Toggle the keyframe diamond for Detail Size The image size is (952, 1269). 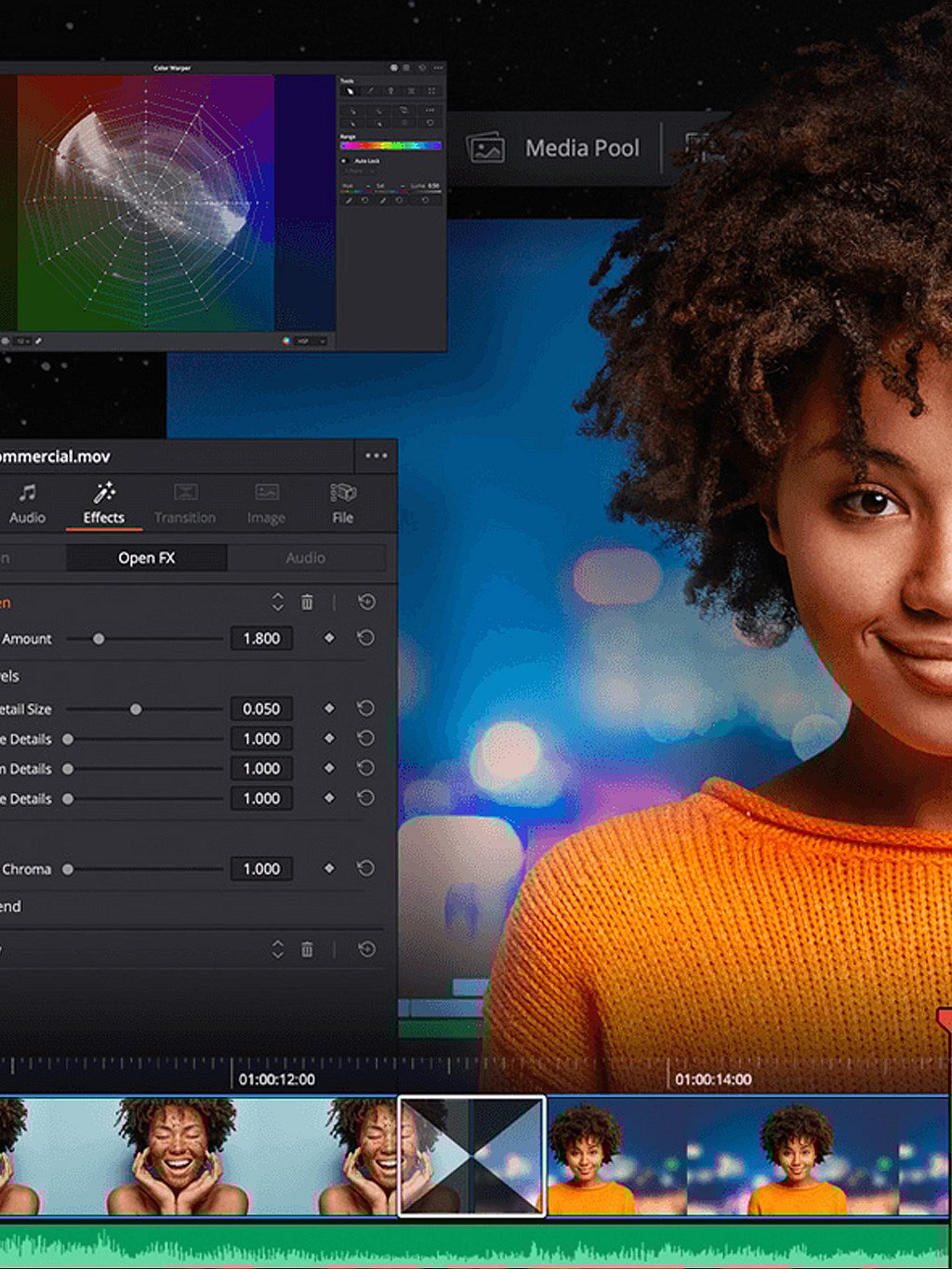click(x=329, y=707)
